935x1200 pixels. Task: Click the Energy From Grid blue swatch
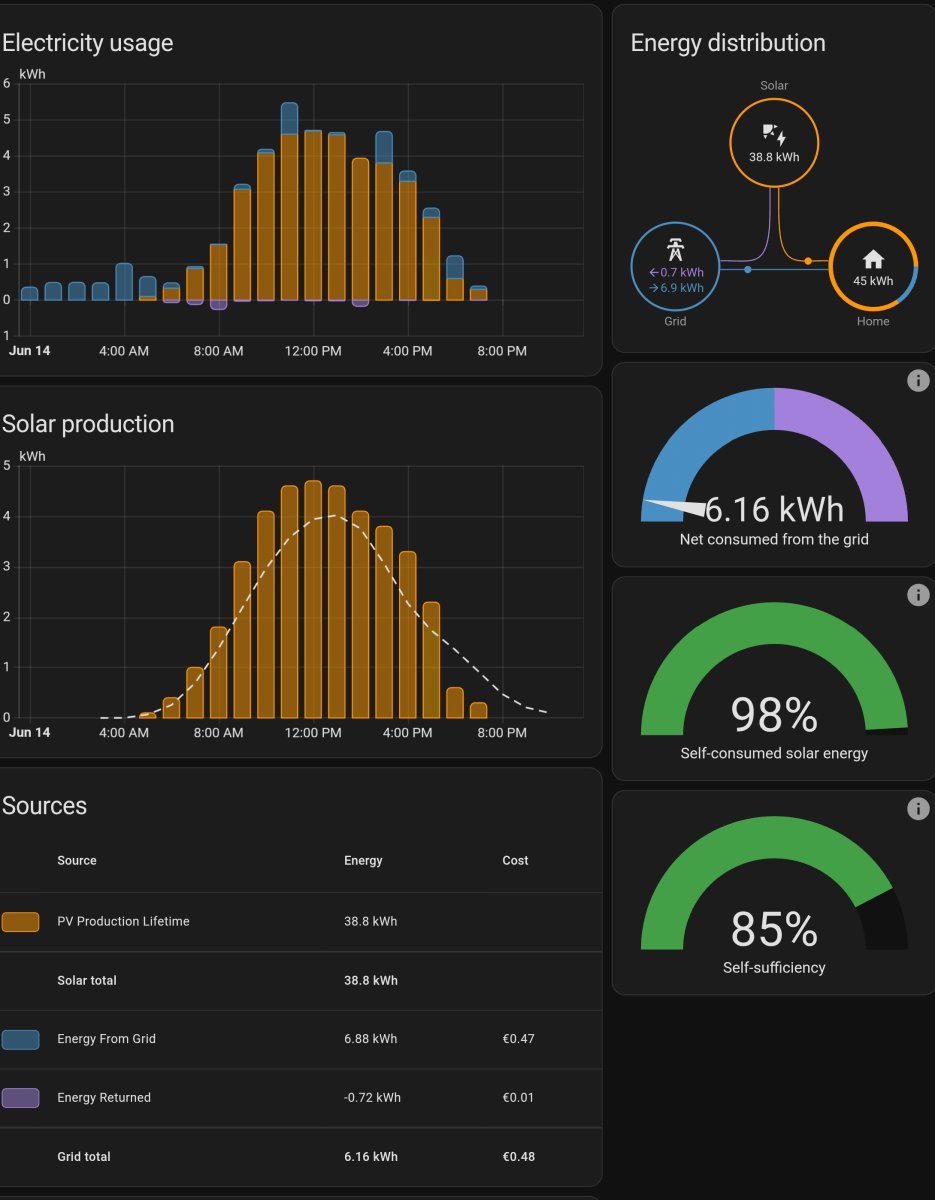pyautogui.click(x=21, y=1039)
